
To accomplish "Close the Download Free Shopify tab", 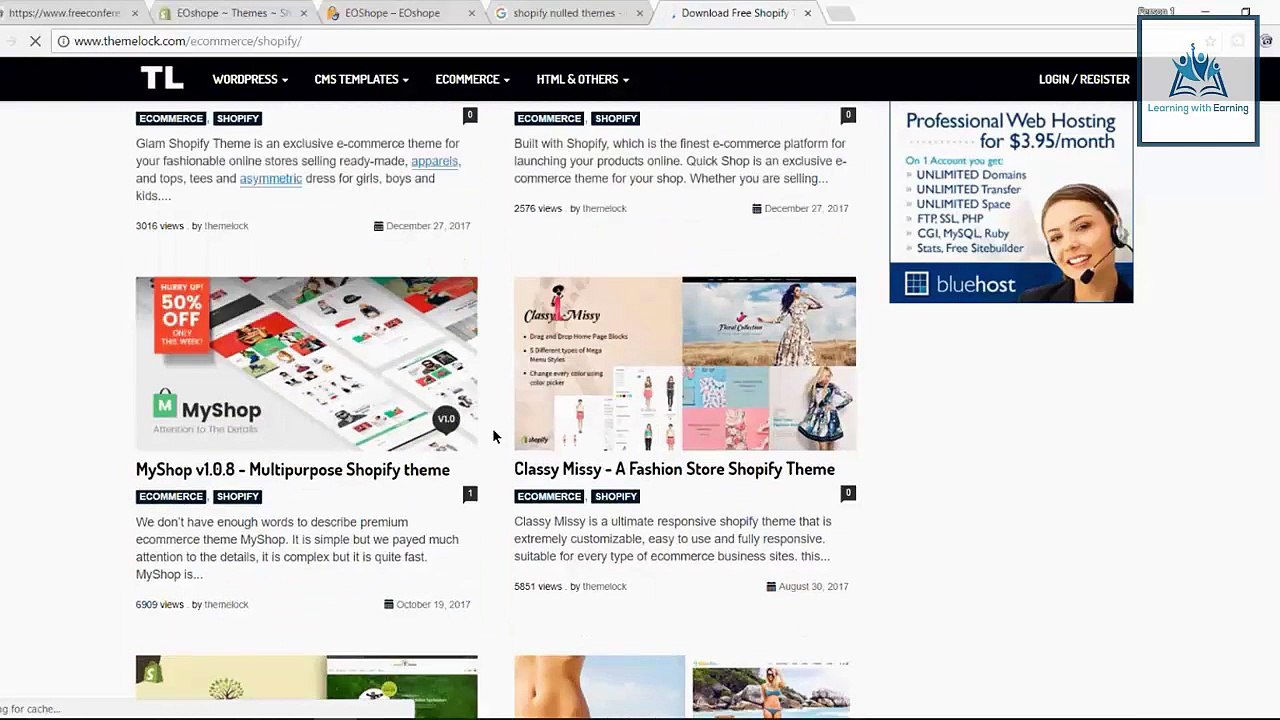I will tap(807, 13).
